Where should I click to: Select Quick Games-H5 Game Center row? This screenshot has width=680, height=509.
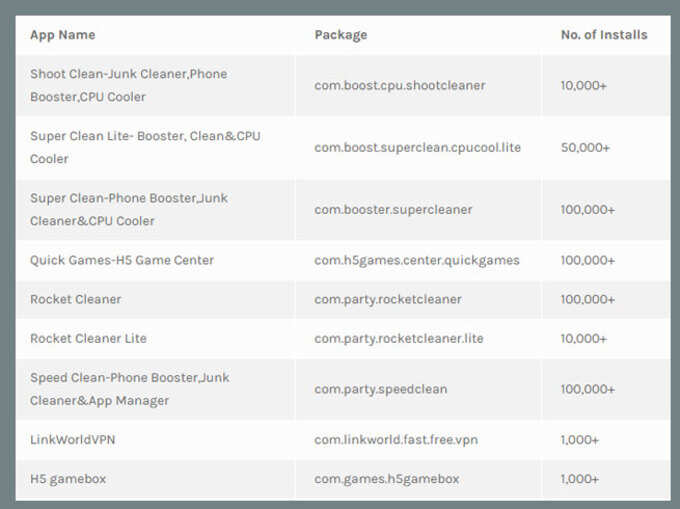point(343,260)
